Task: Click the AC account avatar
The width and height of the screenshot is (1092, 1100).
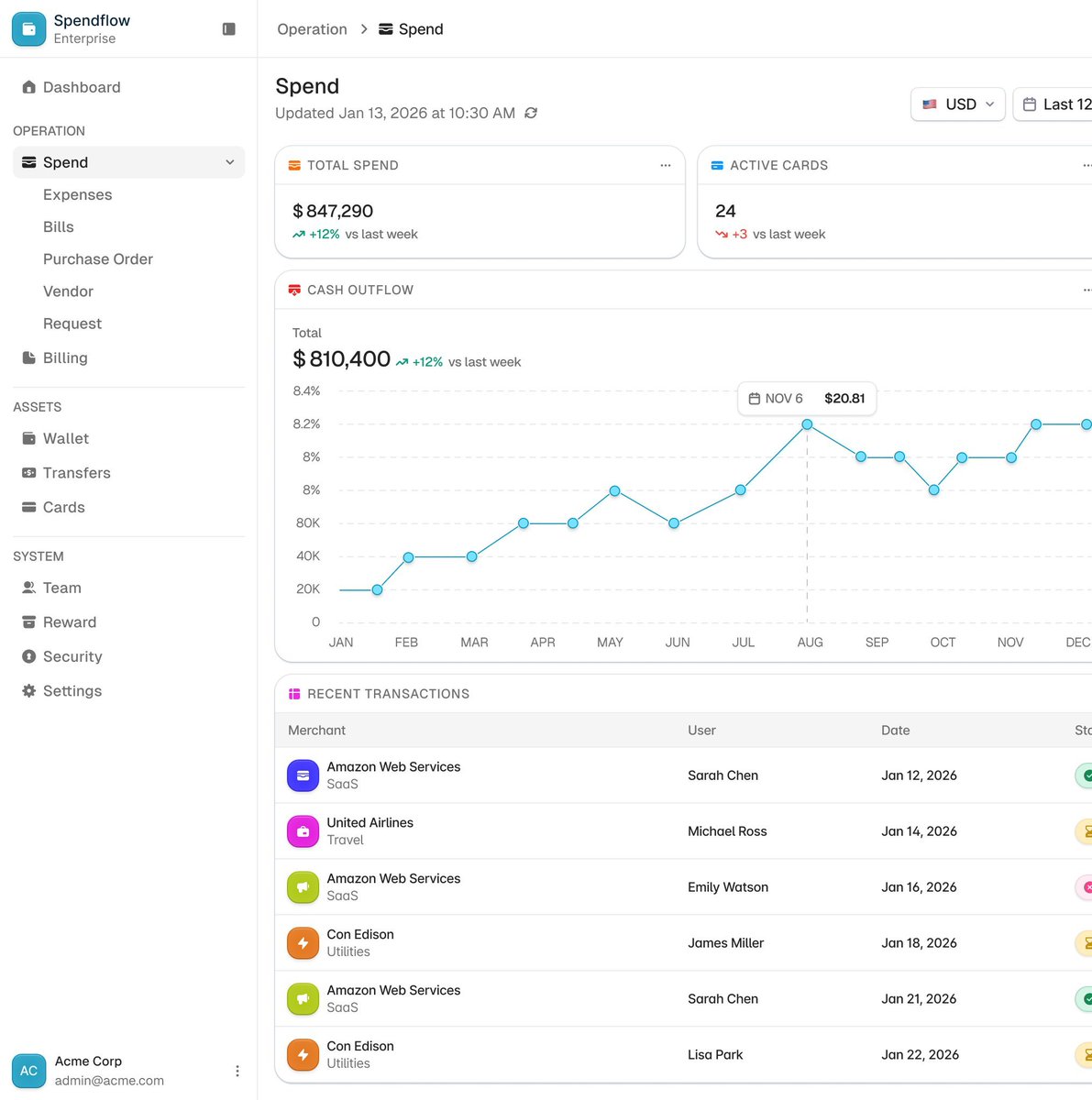Action: (28, 1071)
